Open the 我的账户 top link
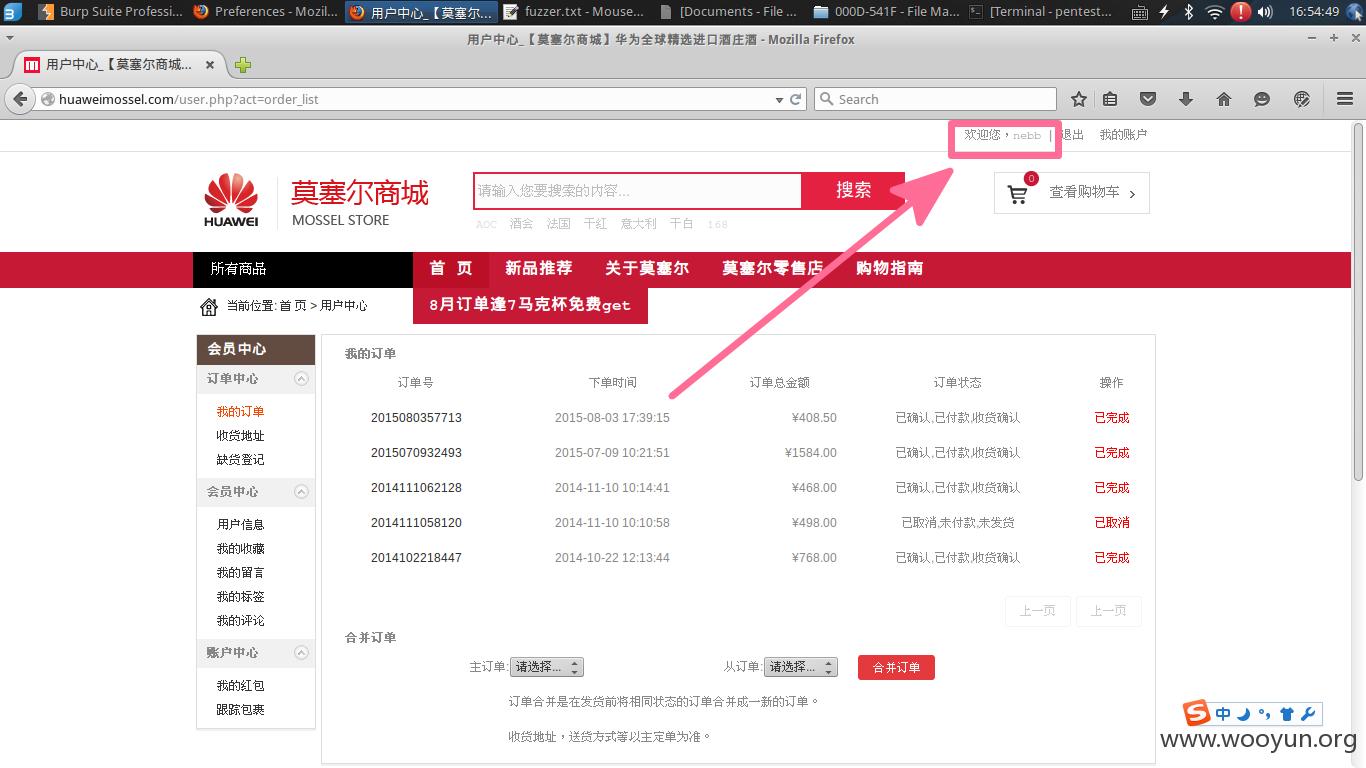This screenshot has width=1366, height=768. [x=1123, y=135]
